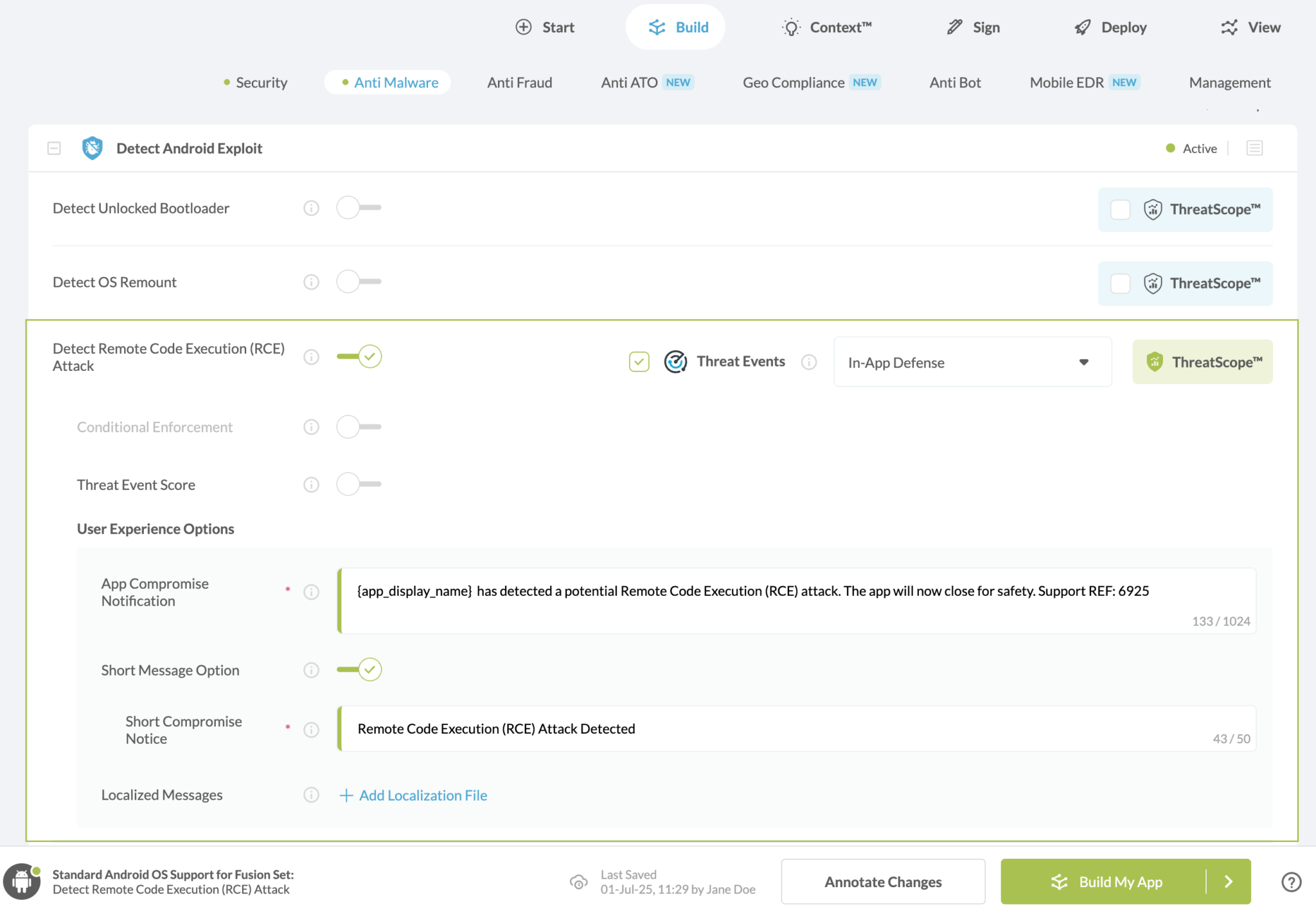Click the Sign pencil icon
Viewport: 1316px width, 916px height.
tap(953, 27)
